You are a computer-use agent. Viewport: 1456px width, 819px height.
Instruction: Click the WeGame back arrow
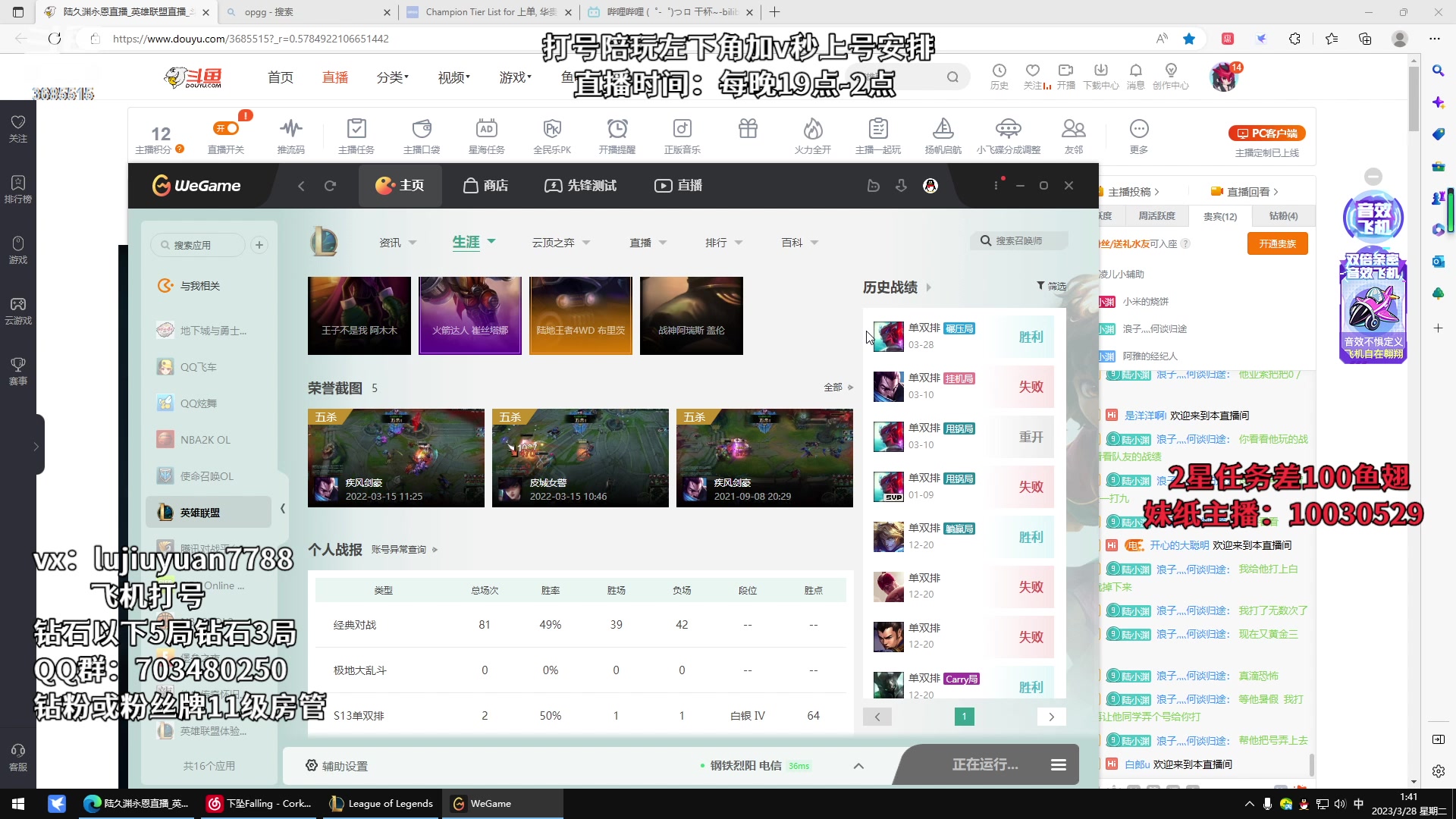(301, 186)
